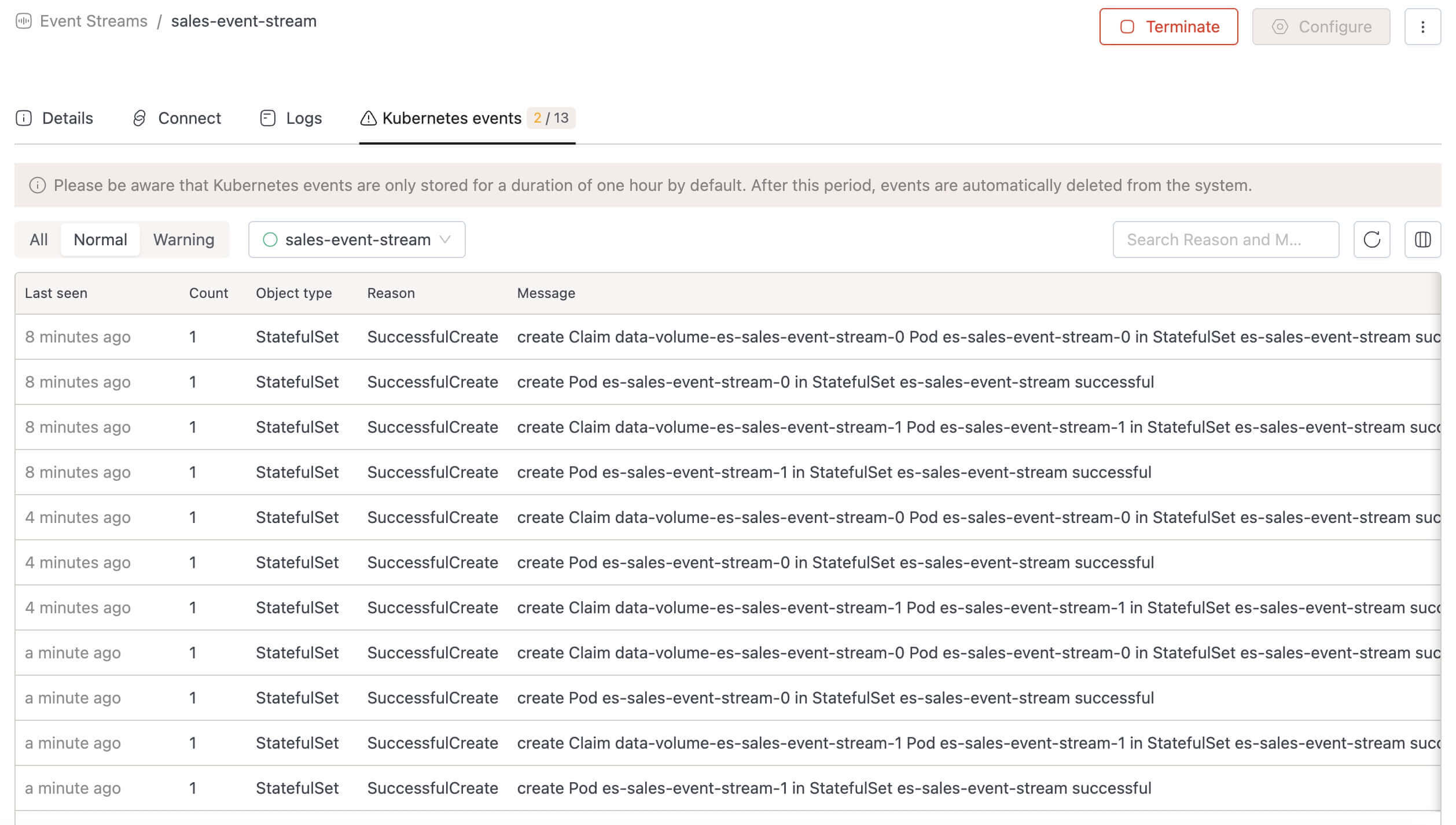Open the sales-event-stream object dropdown
The width and height of the screenshot is (1456, 825).
(356, 240)
